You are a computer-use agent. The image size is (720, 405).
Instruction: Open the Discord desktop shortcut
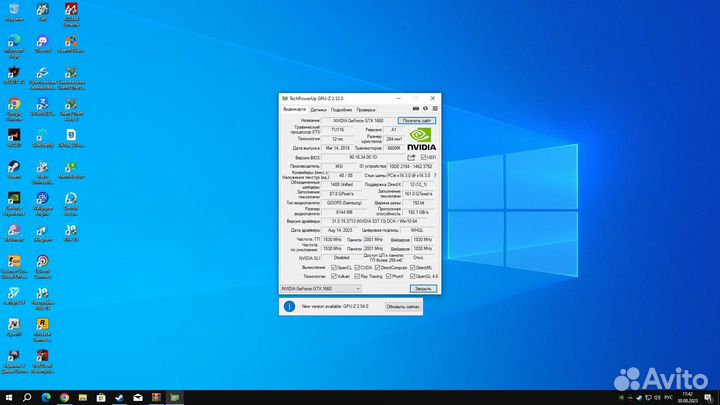(43, 44)
